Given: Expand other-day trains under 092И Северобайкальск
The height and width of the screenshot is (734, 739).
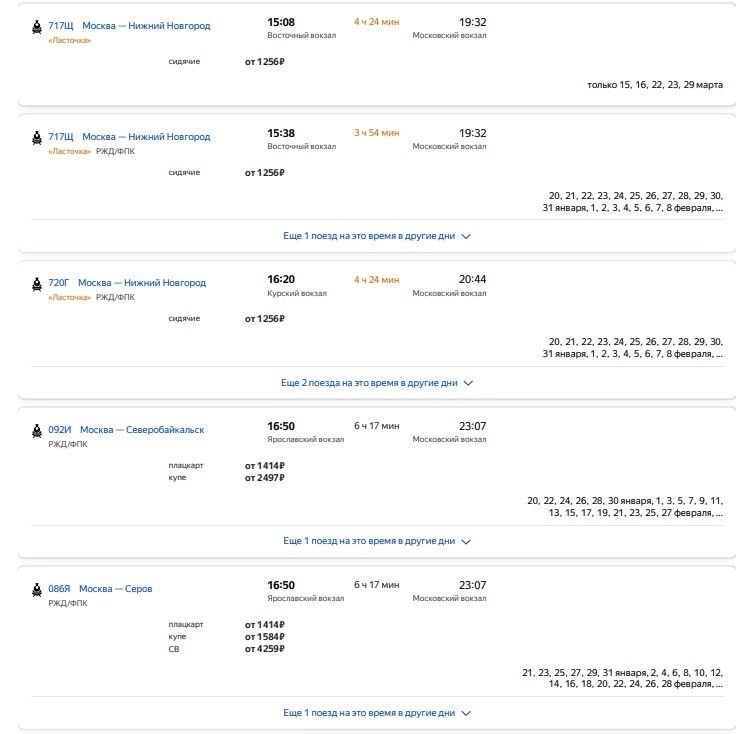Looking at the screenshot, I should pyautogui.click(x=376, y=541).
